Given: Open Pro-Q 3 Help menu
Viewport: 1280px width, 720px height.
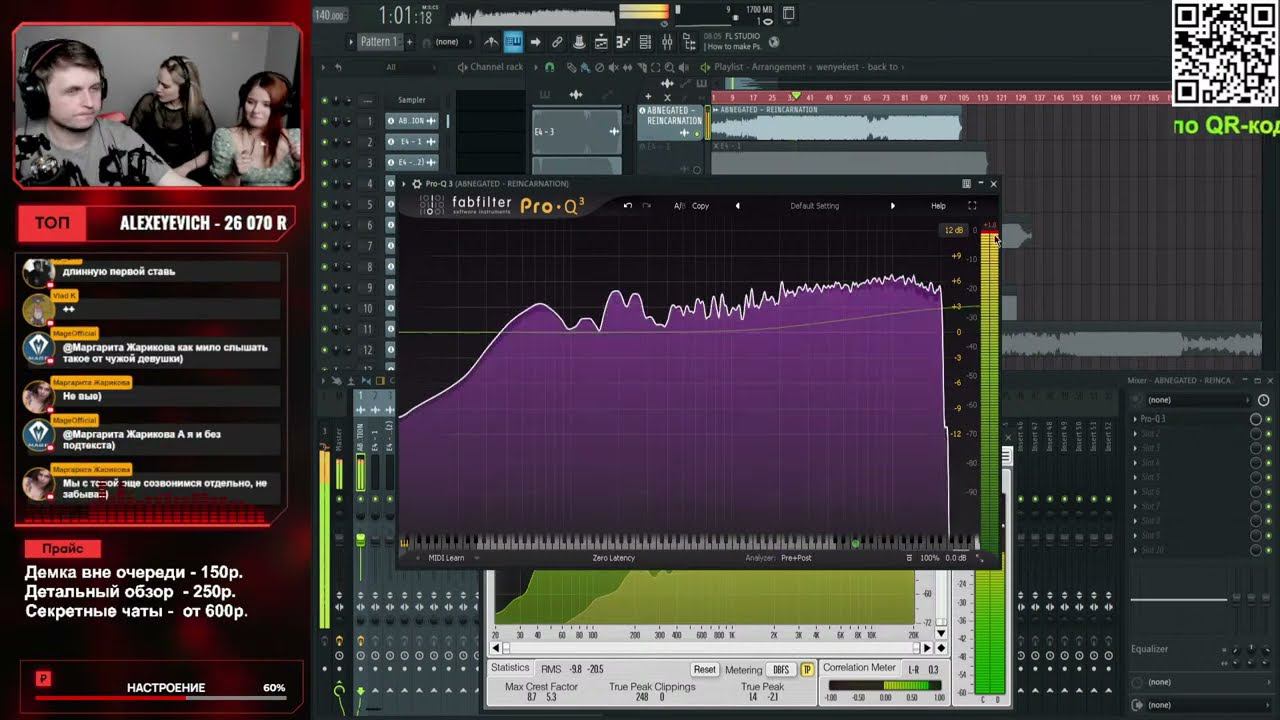Looking at the screenshot, I should pyautogui.click(x=938, y=206).
